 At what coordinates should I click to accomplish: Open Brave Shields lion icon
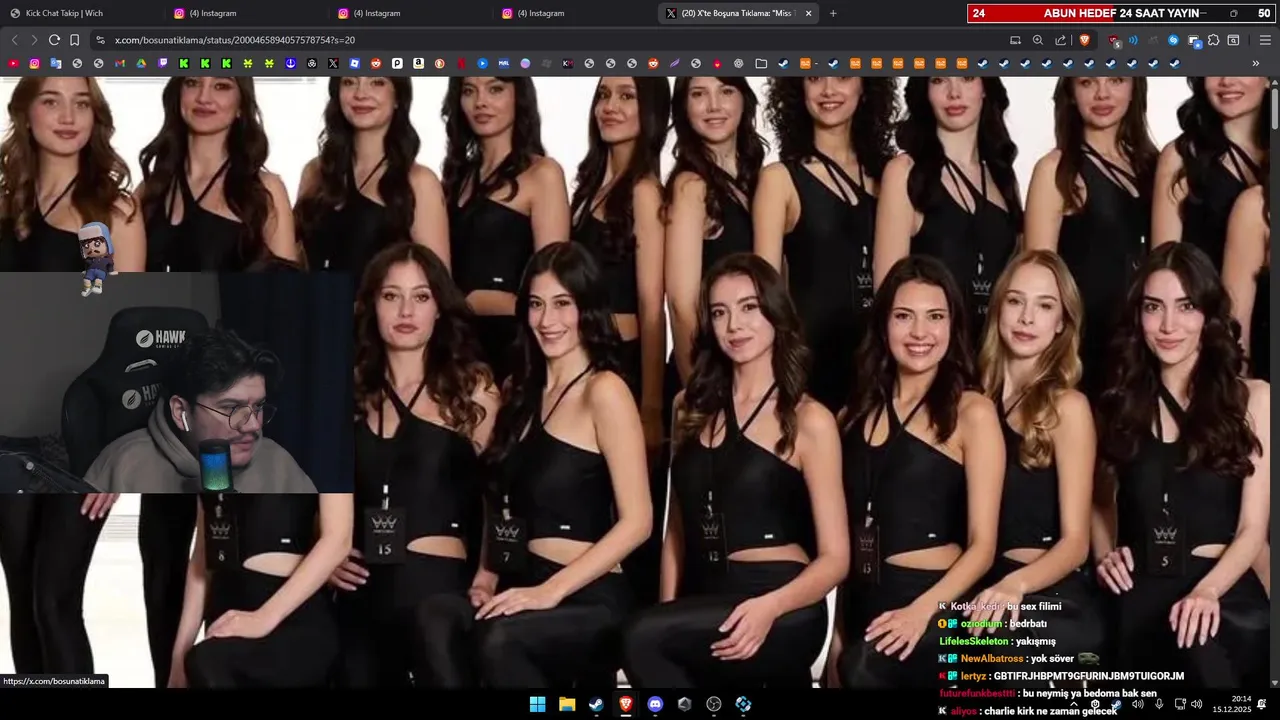point(1084,40)
